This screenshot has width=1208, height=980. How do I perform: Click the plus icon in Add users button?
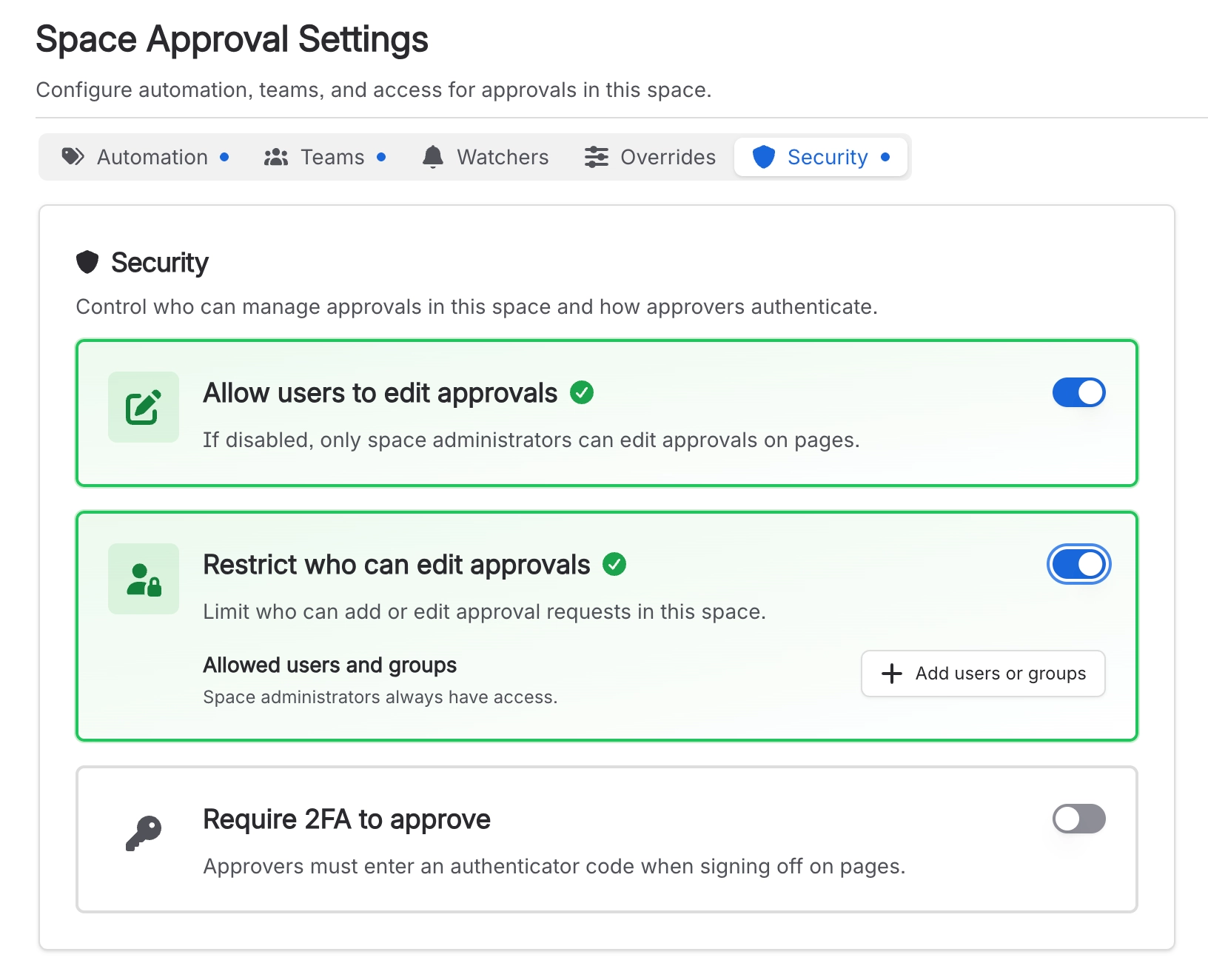(892, 674)
